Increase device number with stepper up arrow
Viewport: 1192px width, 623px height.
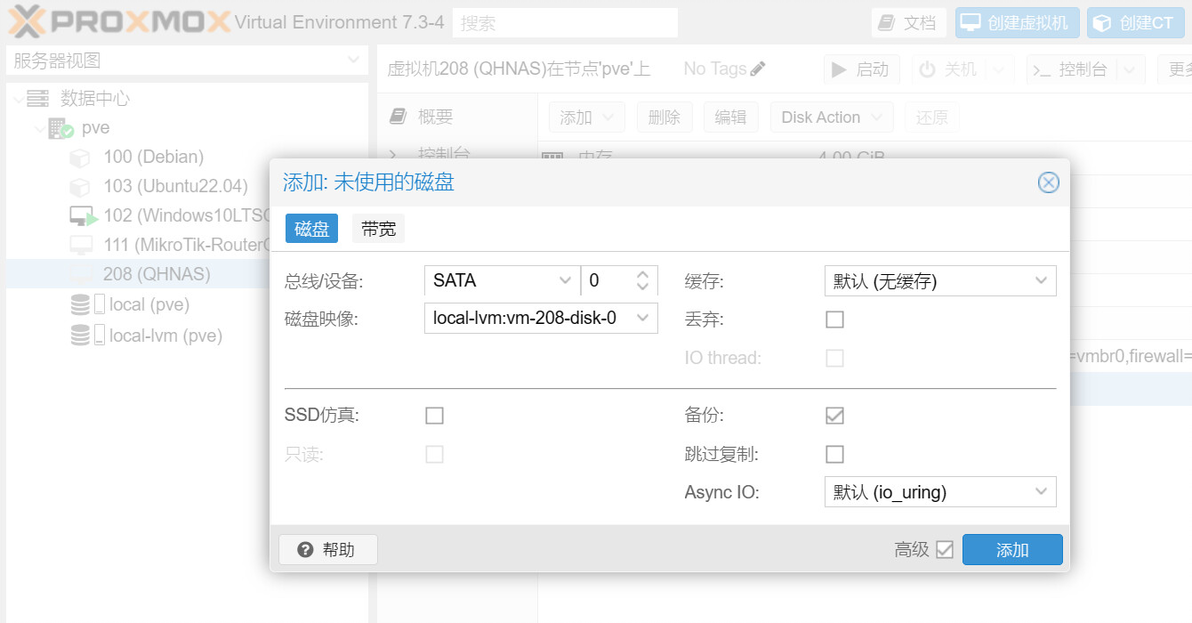pos(642,274)
